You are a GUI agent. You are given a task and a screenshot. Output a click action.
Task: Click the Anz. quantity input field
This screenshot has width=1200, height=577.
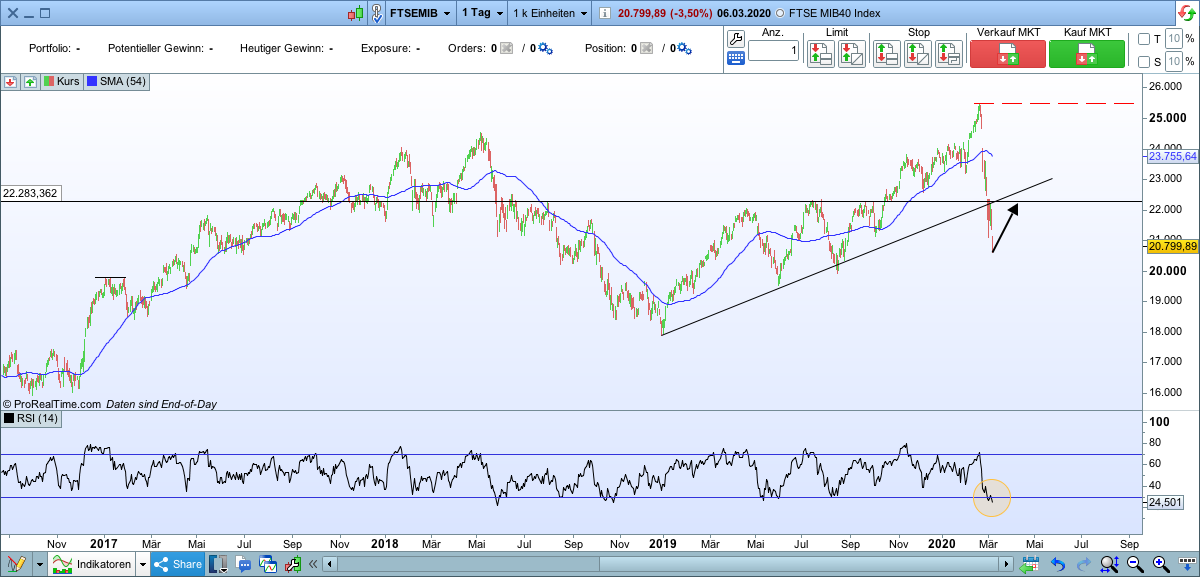coord(775,50)
